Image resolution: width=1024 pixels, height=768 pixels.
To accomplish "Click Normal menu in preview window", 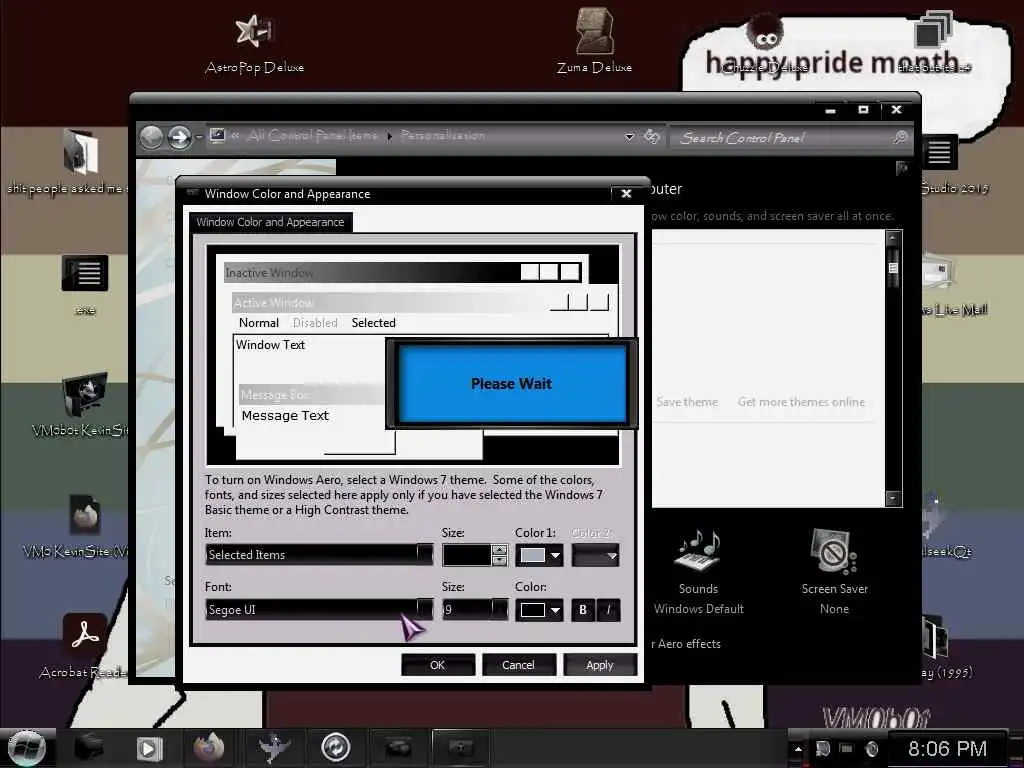I will (259, 323).
